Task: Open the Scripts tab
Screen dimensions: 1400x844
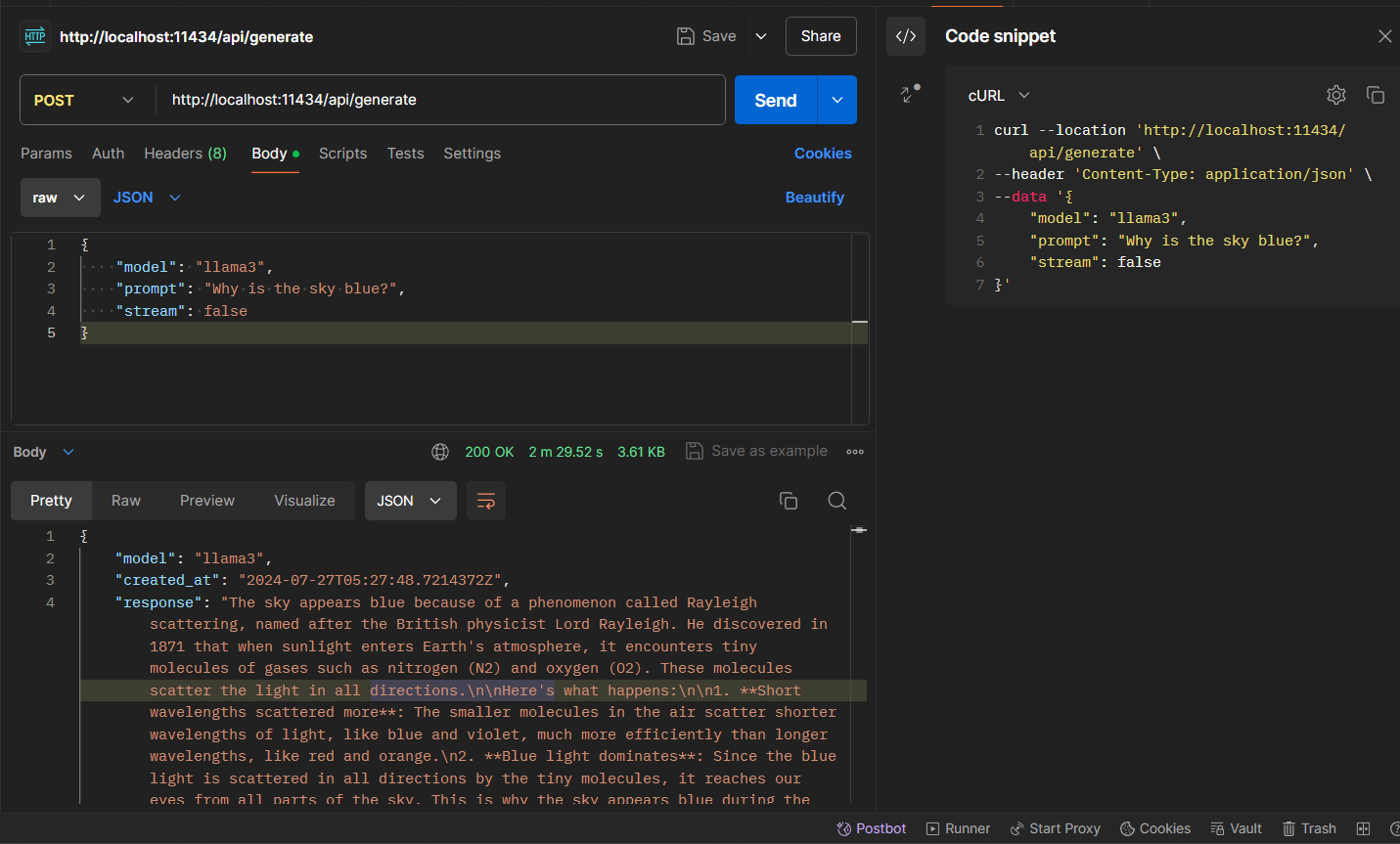Action: 342,154
